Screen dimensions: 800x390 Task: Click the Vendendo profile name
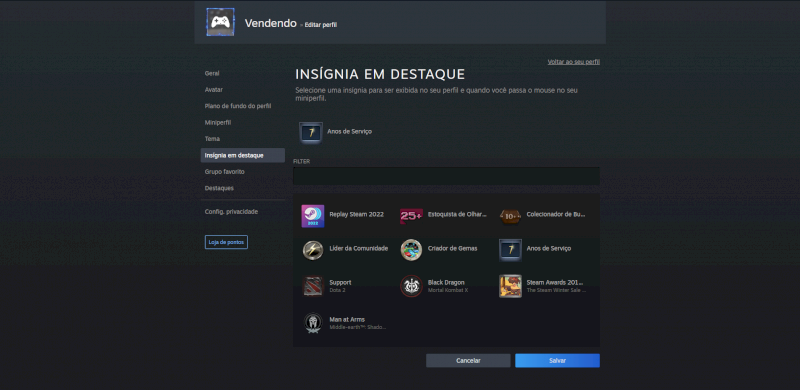pos(270,23)
